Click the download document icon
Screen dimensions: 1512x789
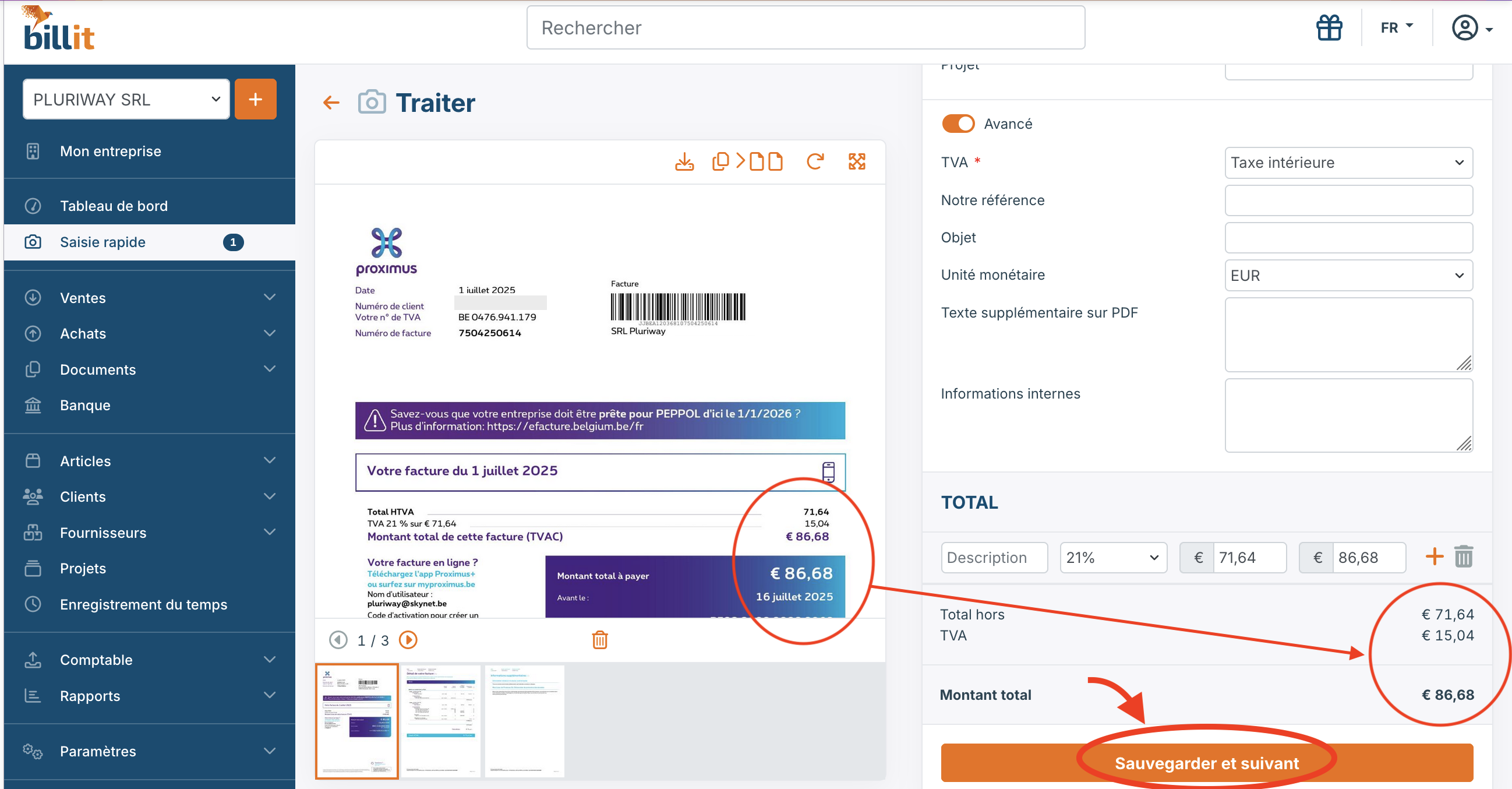coord(684,161)
